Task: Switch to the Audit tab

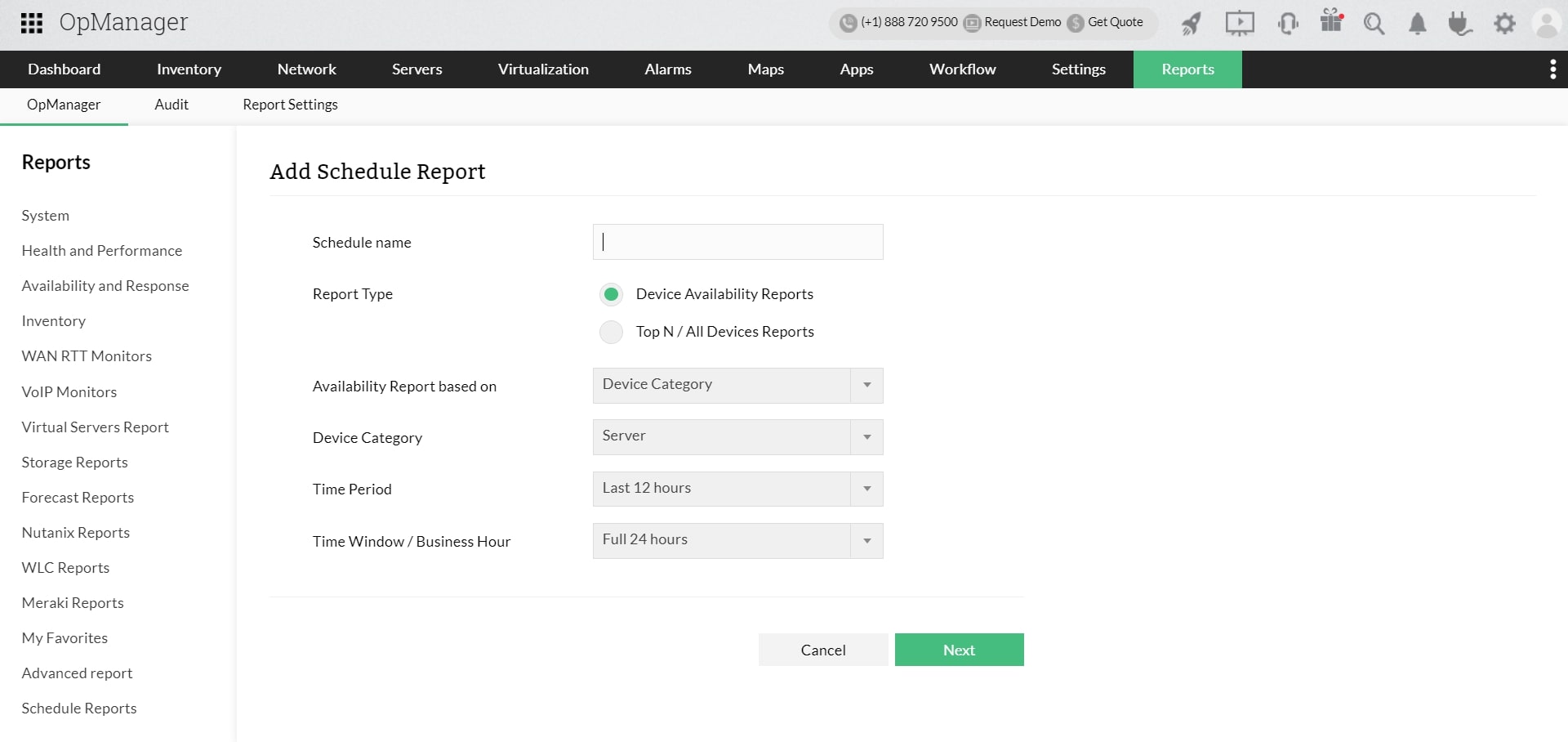Action: tap(171, 105)
